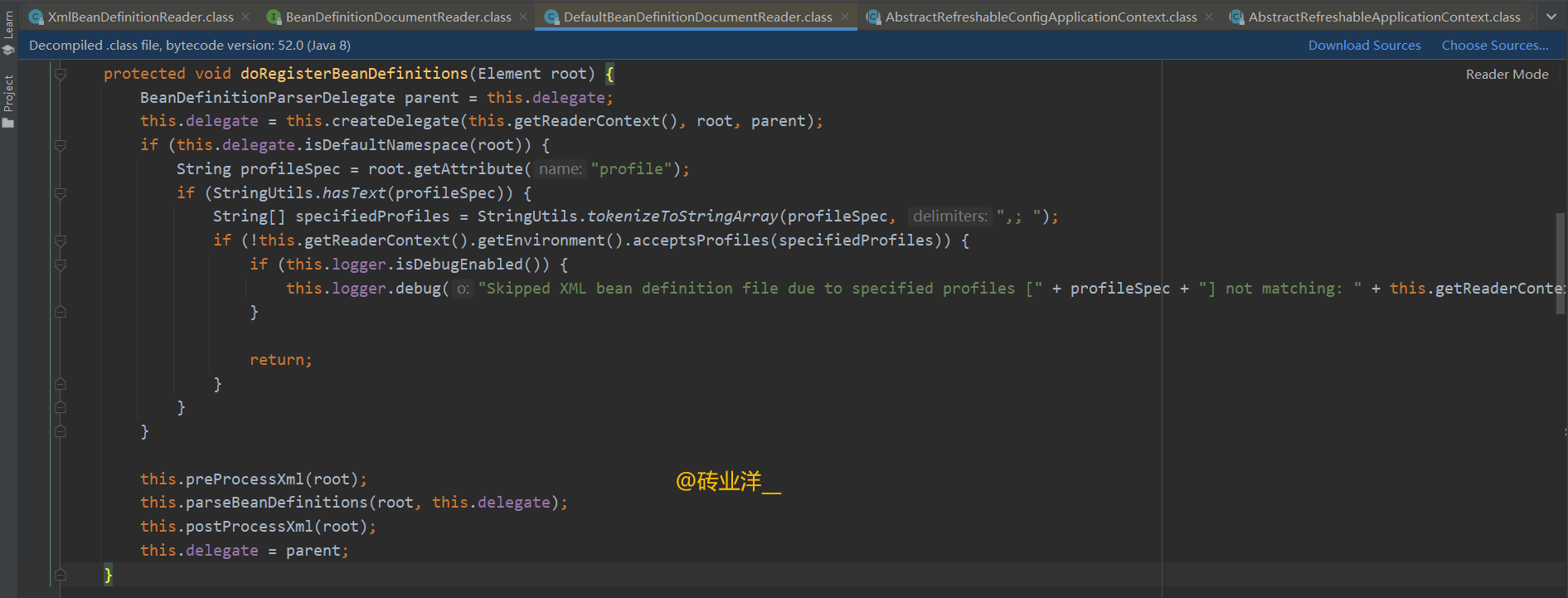The width and height of the screenshot is (1568, 598).
Task: Open BeanDefinitionDocumentReader.class tab
Action: [x=398, y=17]
